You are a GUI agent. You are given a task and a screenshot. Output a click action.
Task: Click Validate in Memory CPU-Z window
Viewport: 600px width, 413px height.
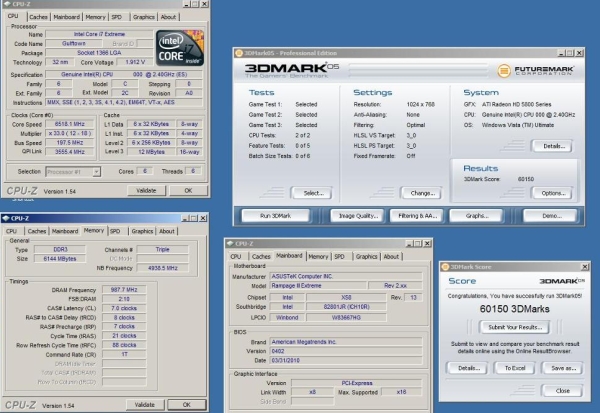click(145, 405)
